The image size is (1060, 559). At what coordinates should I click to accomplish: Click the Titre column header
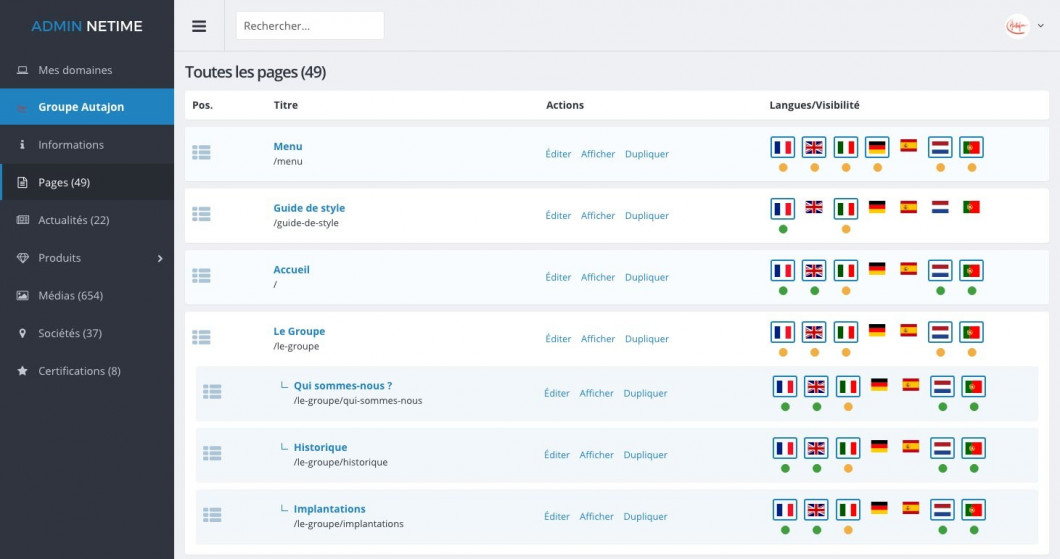coord(285,105)
